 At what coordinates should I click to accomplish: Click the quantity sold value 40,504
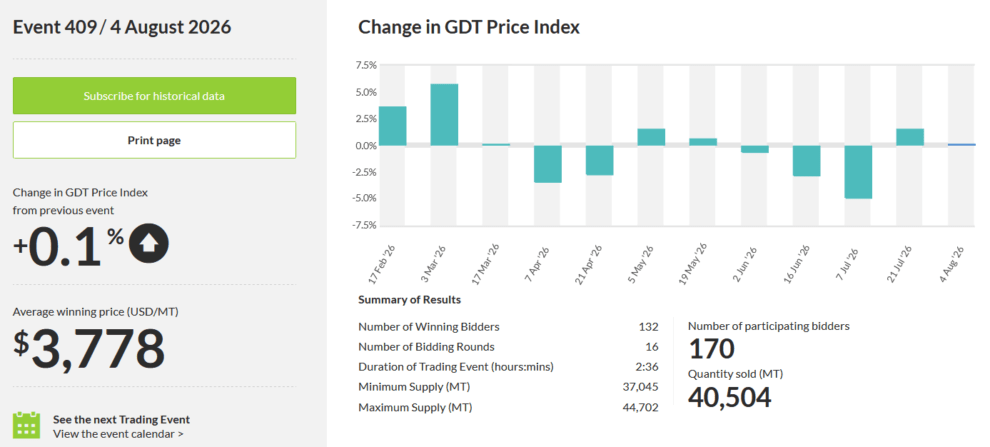[729, 397]
